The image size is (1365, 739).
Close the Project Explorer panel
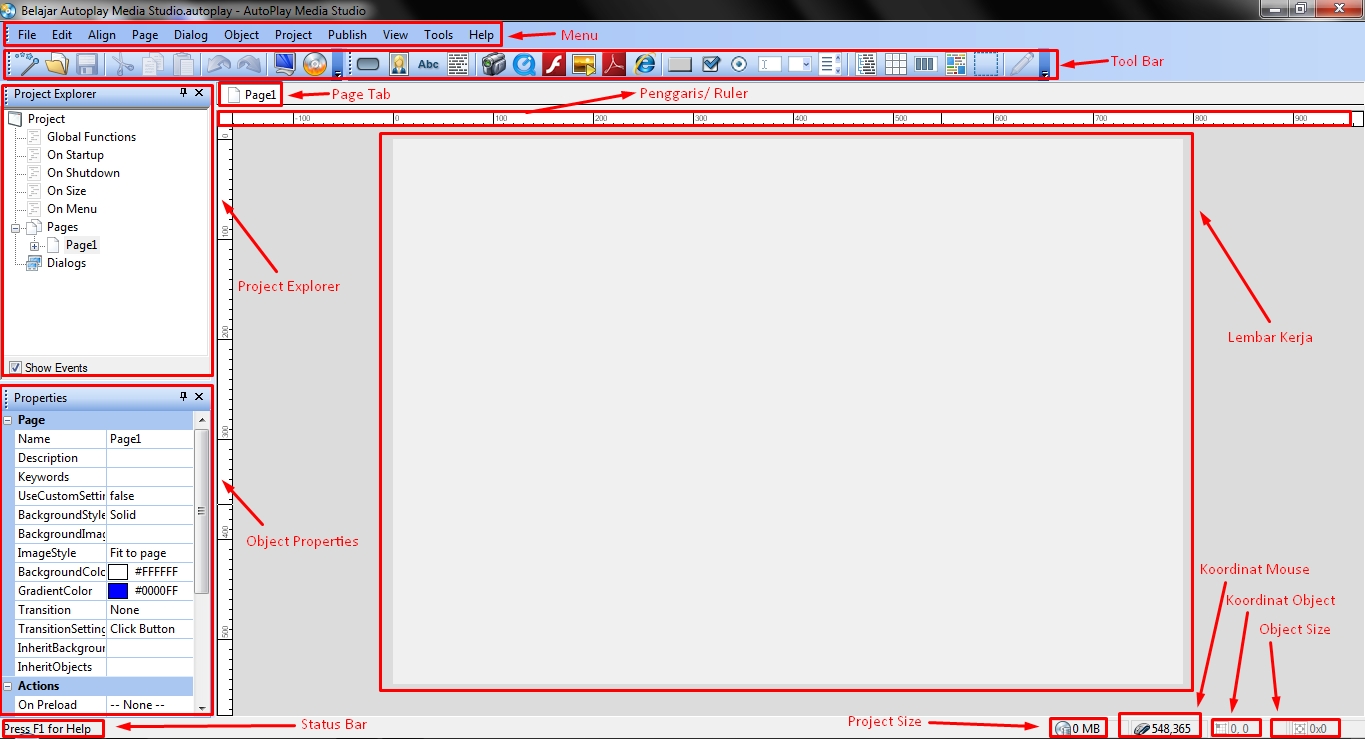199,93
